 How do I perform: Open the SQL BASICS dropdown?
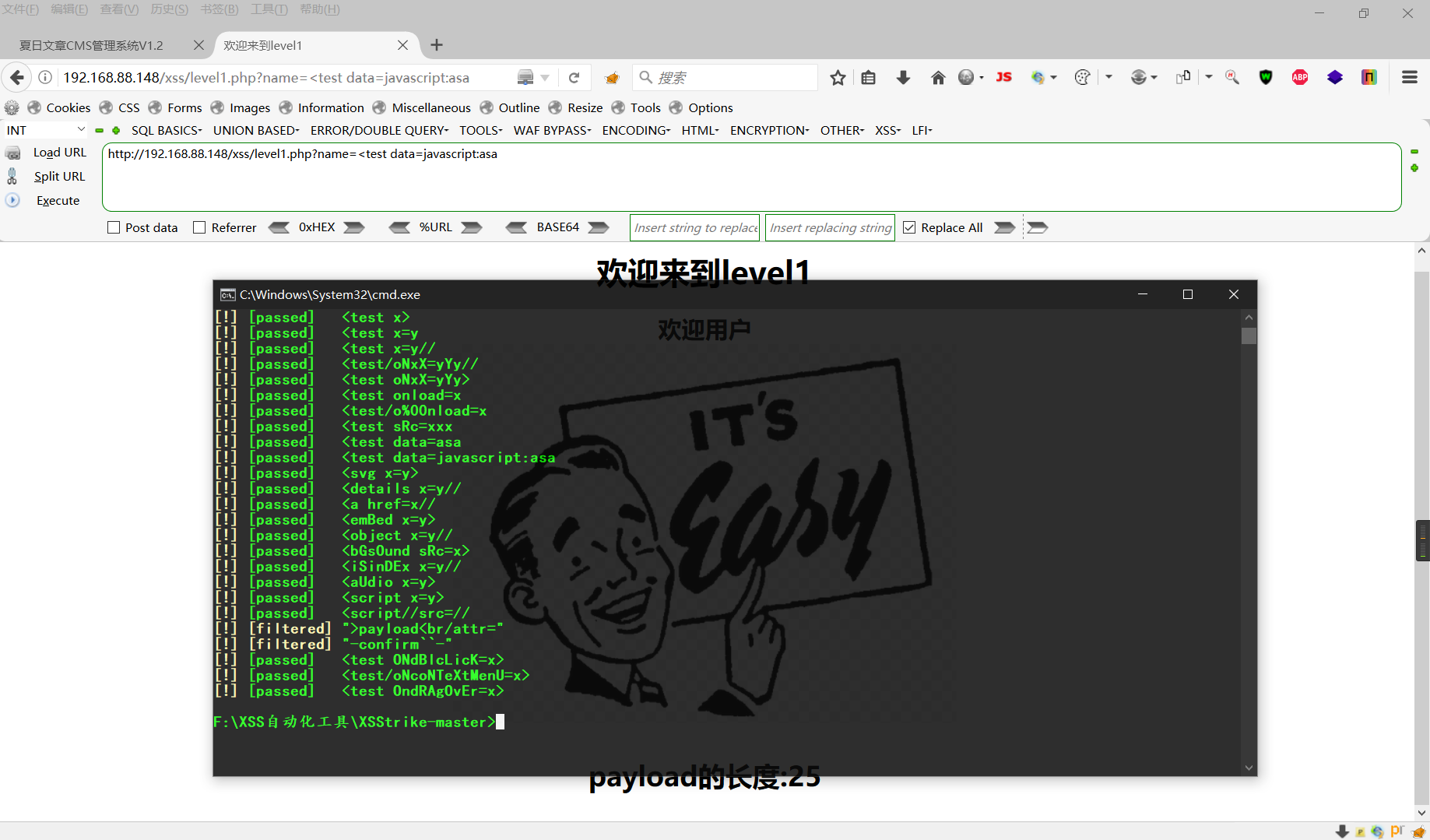(166, 130)
